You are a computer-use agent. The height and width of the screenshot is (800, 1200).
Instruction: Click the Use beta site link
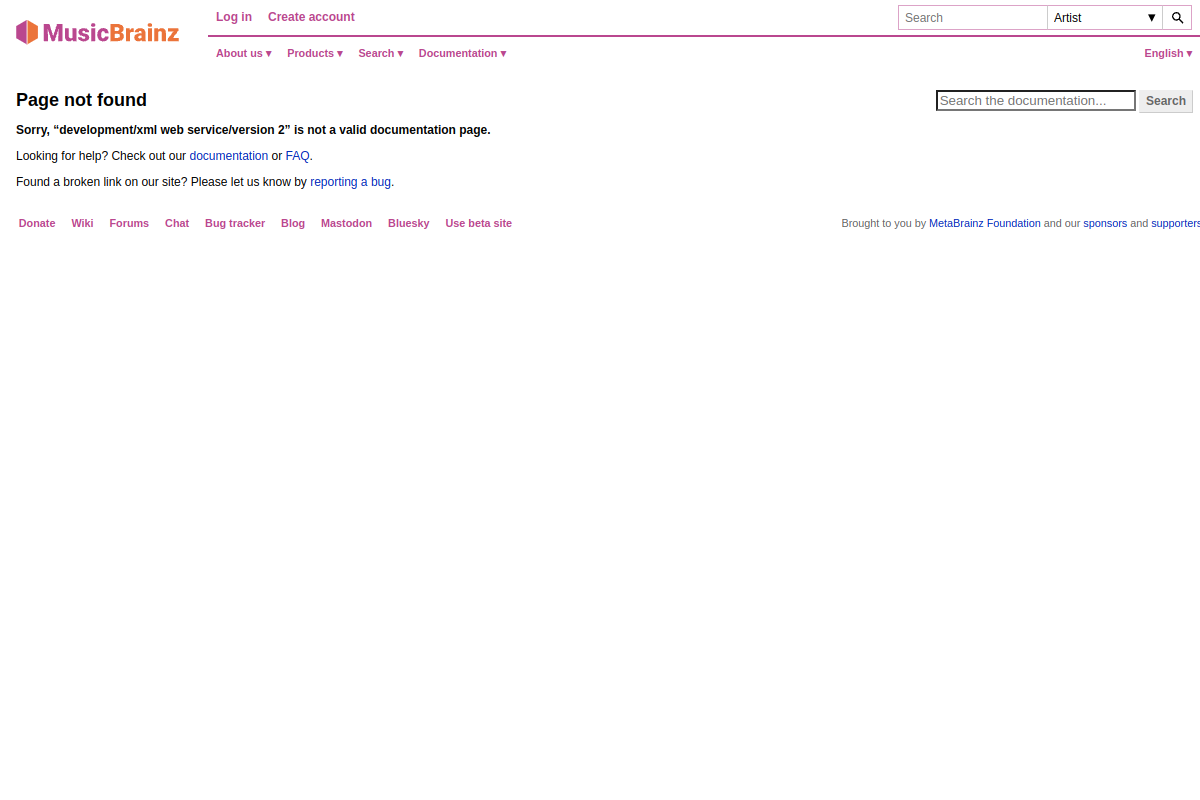pyautogui.click(x=479, y=223)
